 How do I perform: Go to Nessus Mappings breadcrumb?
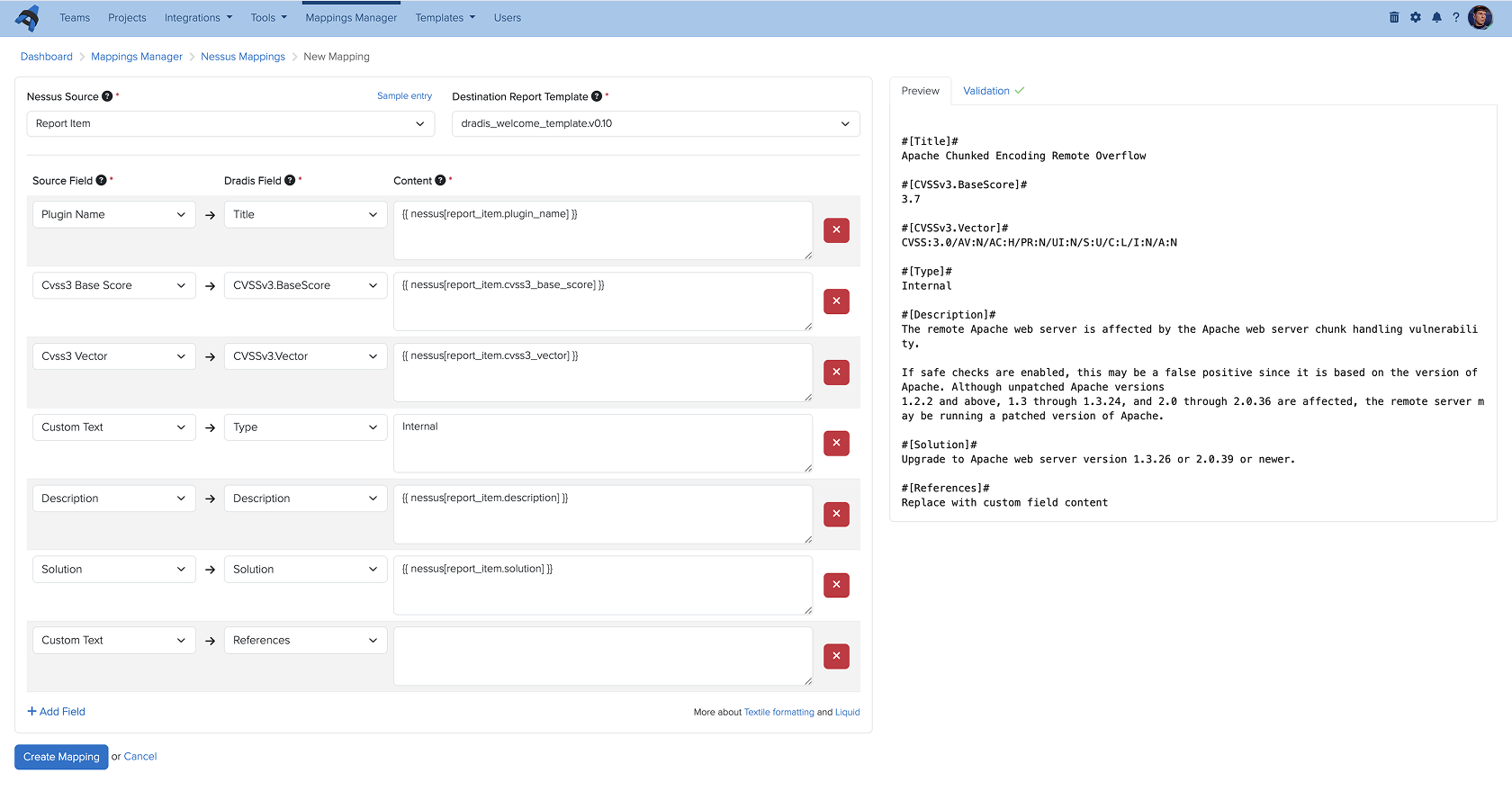[x=243, y=57]
